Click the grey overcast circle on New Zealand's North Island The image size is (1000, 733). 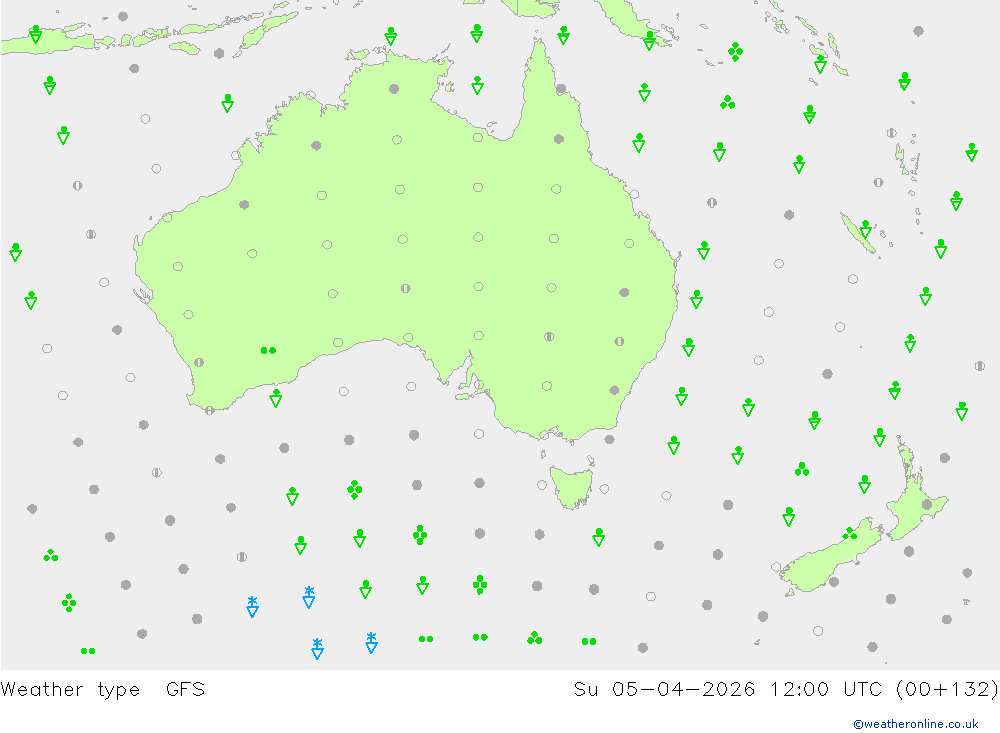coord(927,505)
